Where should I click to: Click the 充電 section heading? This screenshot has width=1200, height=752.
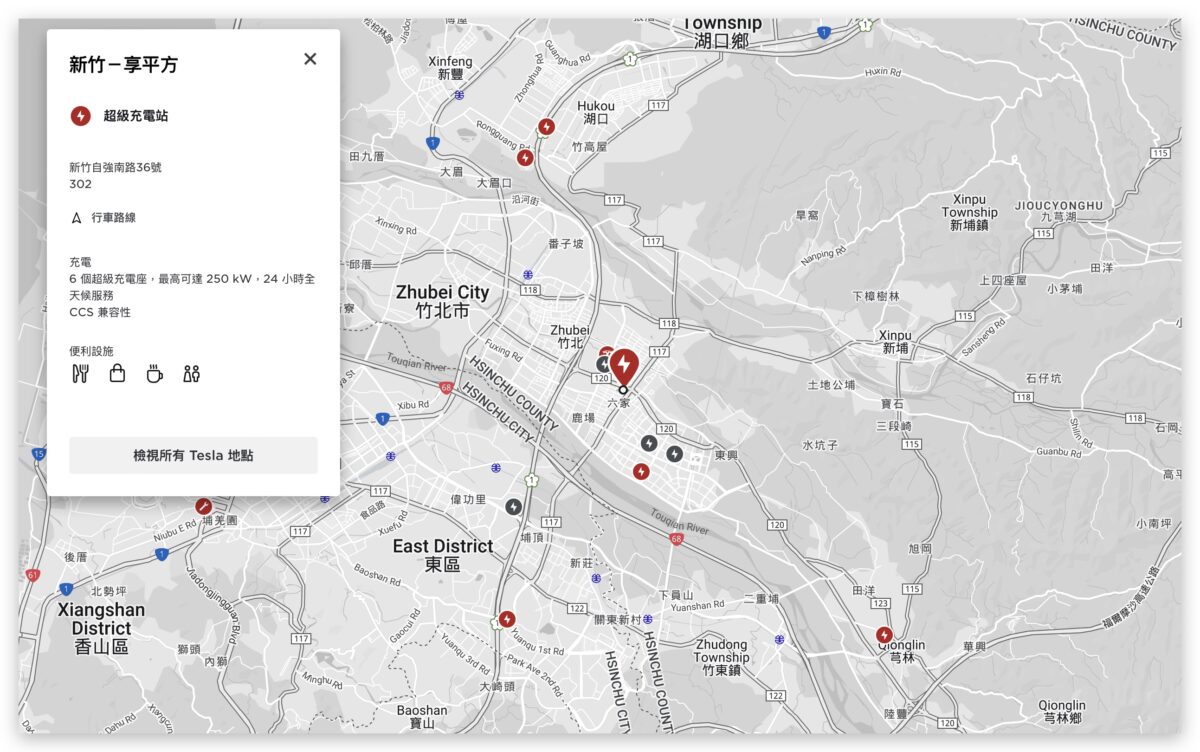click(80, 262)
